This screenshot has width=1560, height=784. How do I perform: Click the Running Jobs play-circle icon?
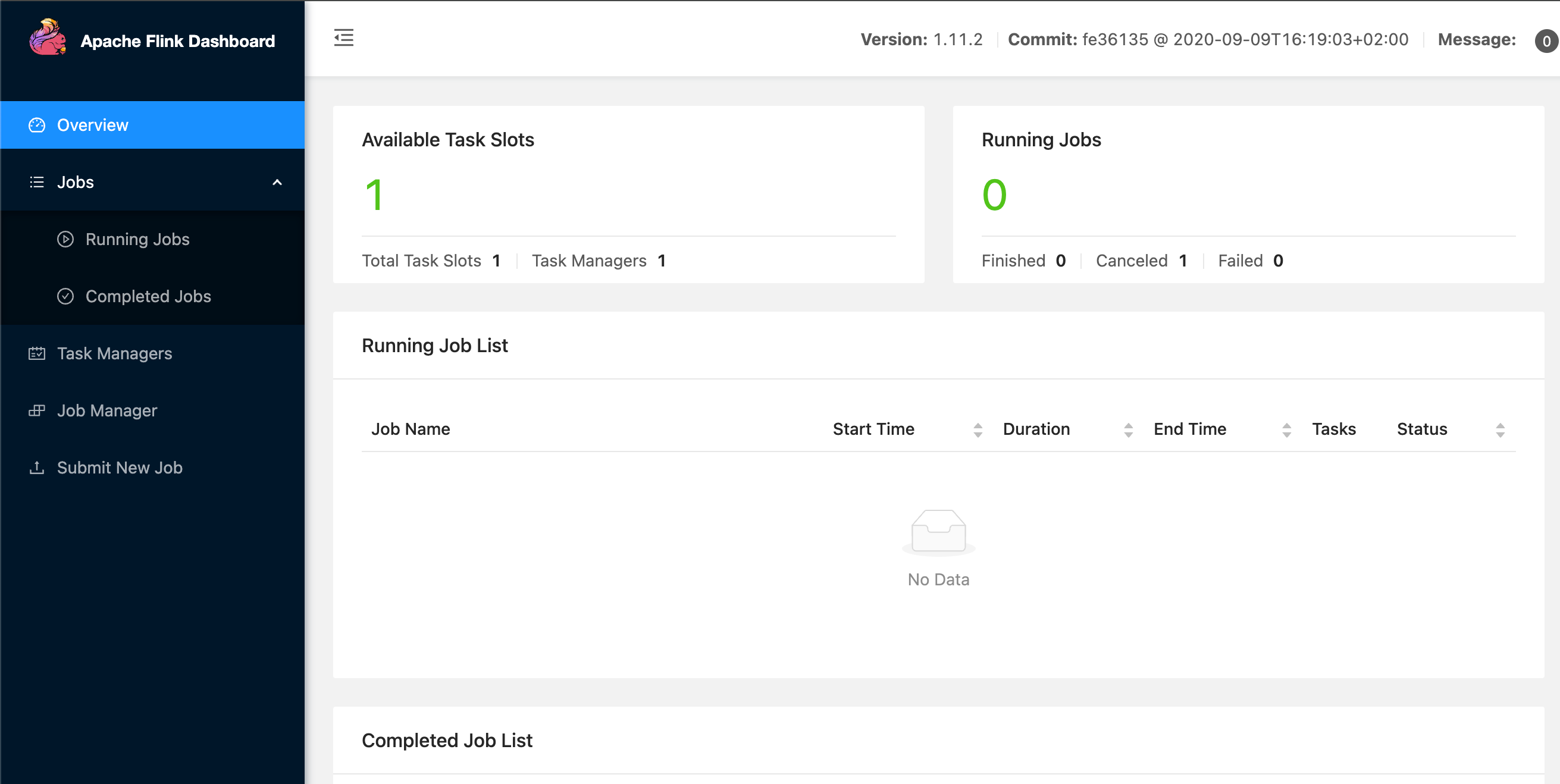point(65,239)
